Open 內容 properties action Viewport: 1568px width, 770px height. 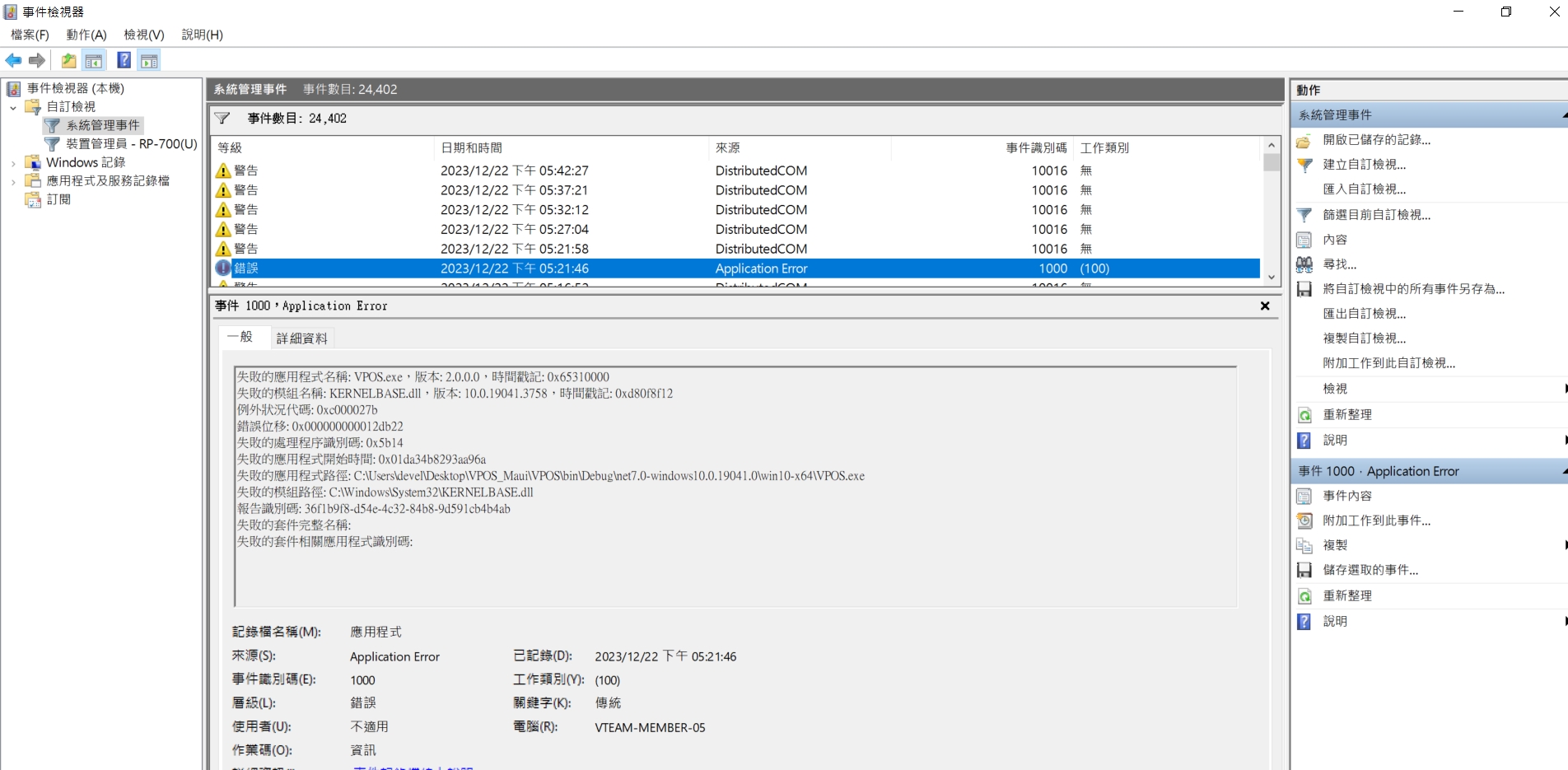[1335, 240]
